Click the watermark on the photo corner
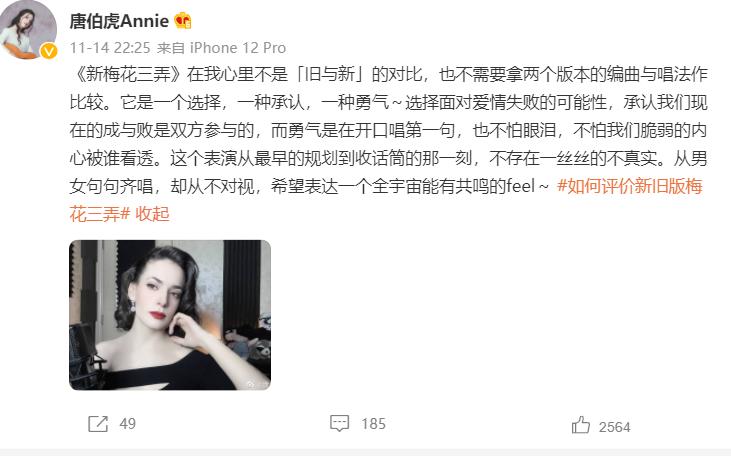This screenshot has width=731, height=456. coord(257,384)
